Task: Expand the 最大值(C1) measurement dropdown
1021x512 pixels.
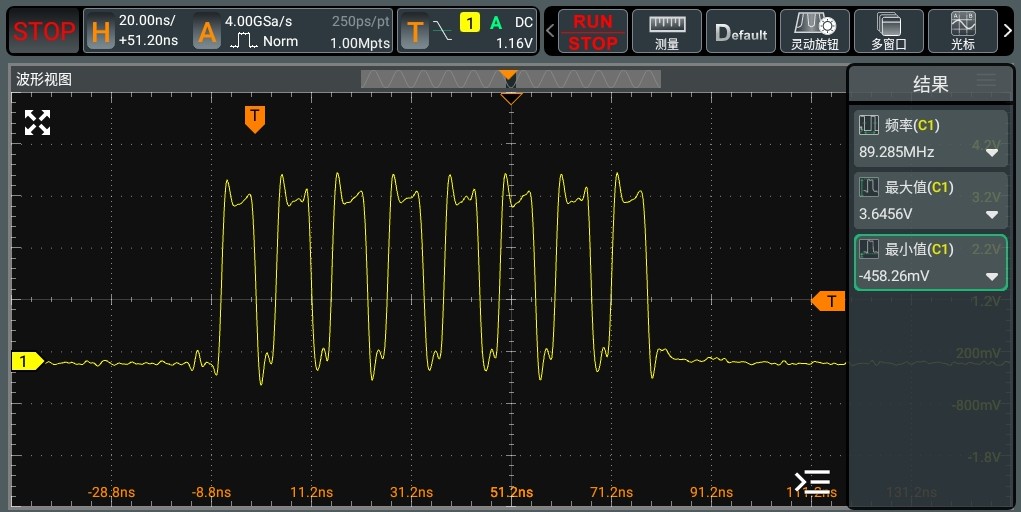Action: pos(992,215)
